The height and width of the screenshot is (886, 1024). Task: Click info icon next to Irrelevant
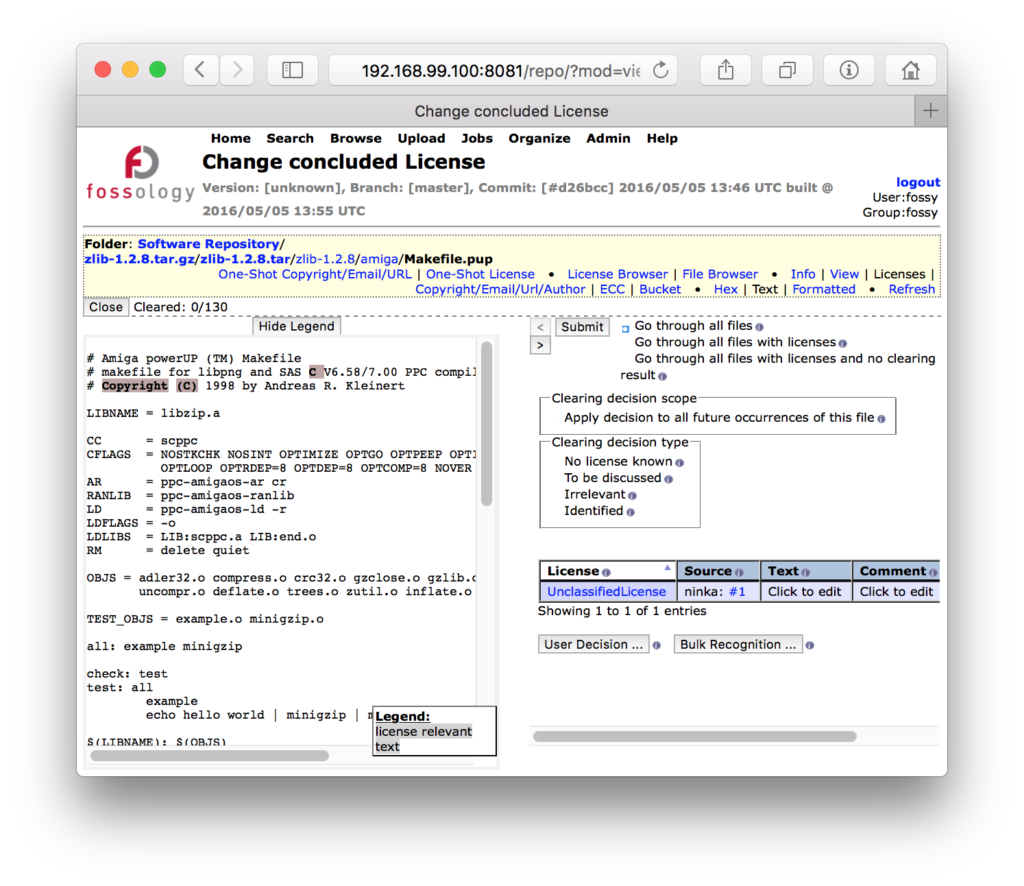tap(632, 496)
